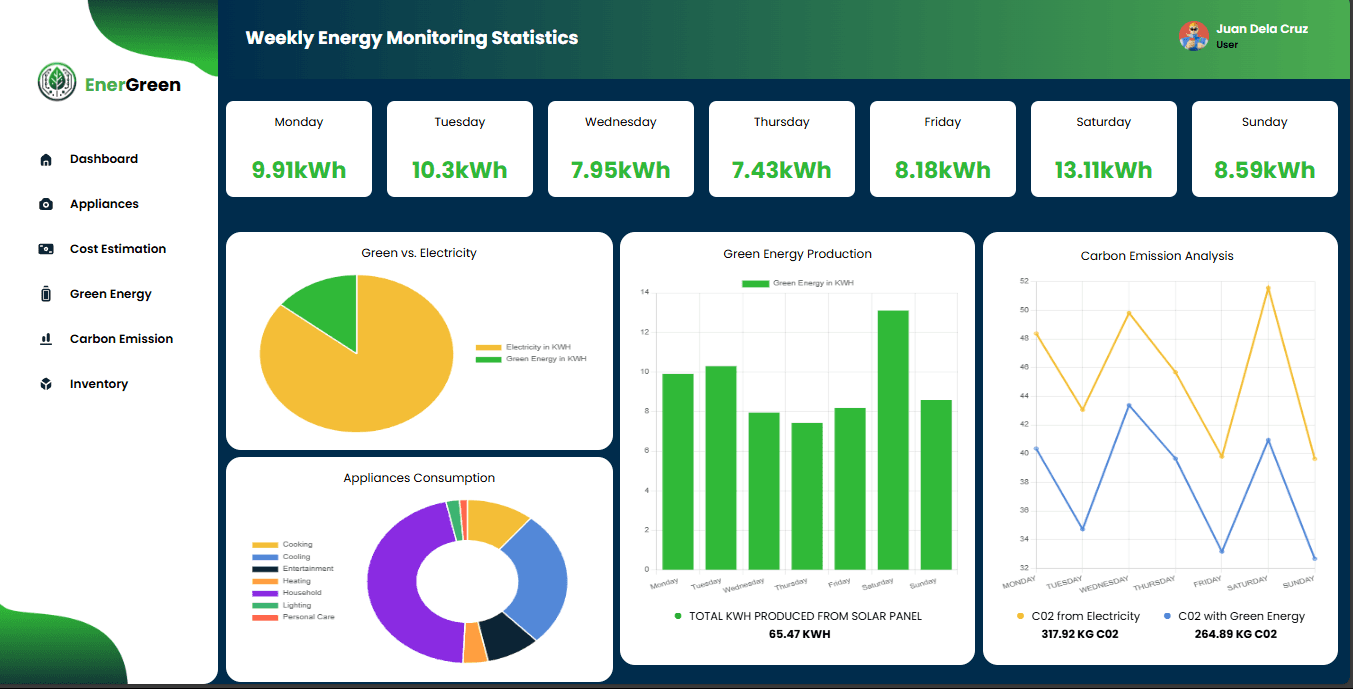Click the EnerGreen brand name

[133, 84]
